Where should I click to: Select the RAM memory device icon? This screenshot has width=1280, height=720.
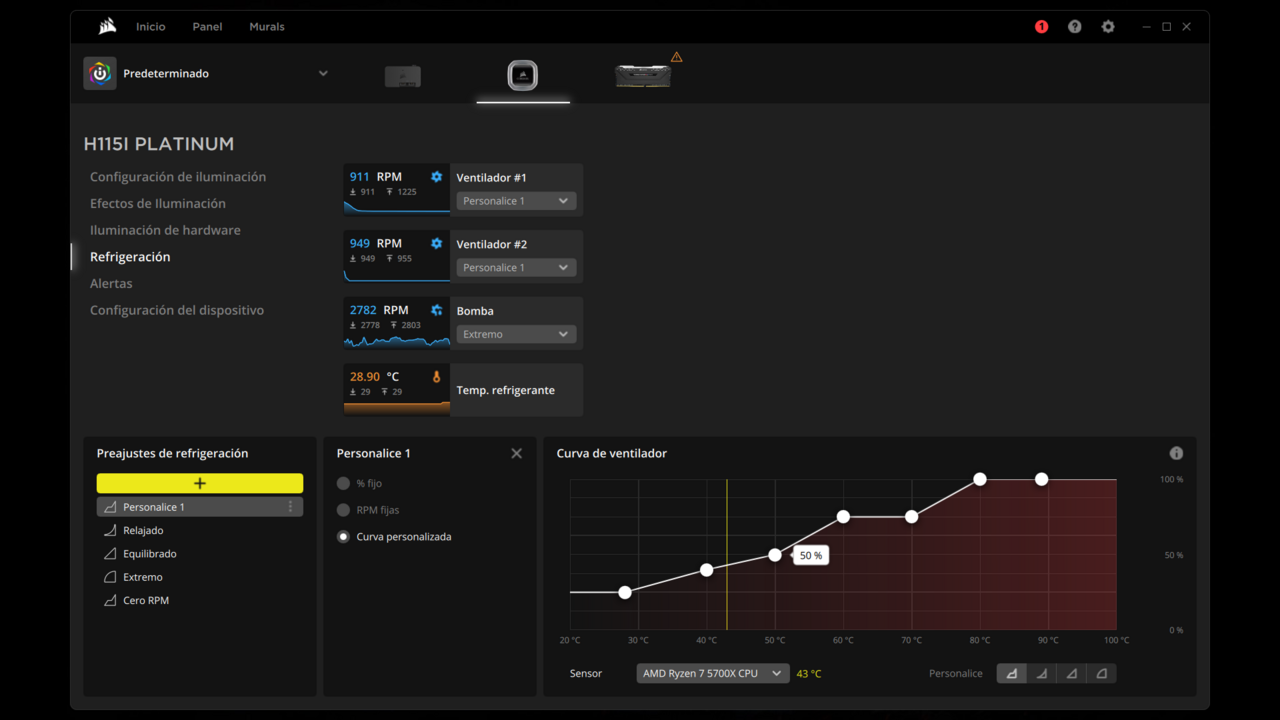(x=643, y=76)
